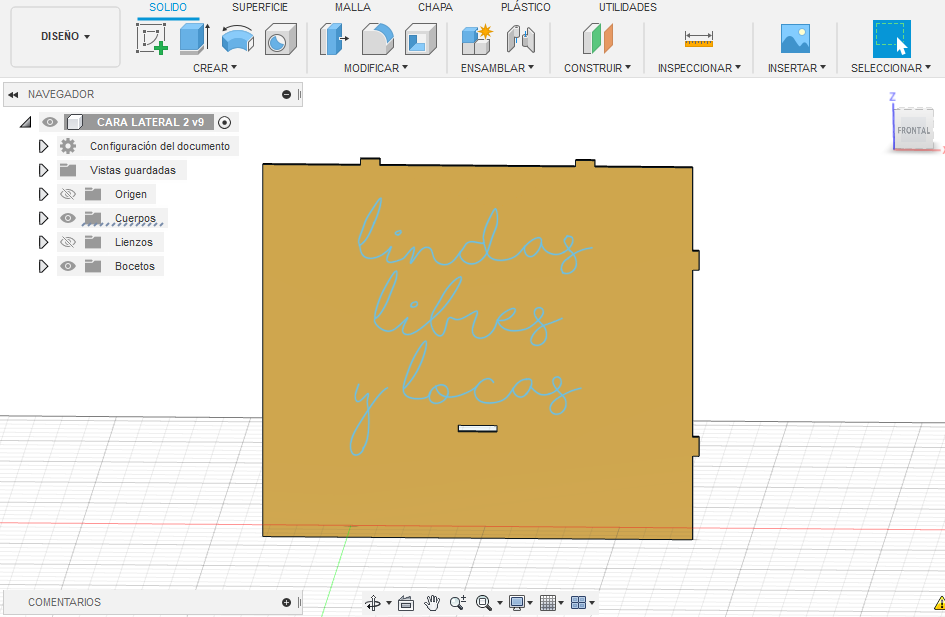
Task: Open the INSPECCIONAR dropdown menu
Action: click(x=700, y=68)
